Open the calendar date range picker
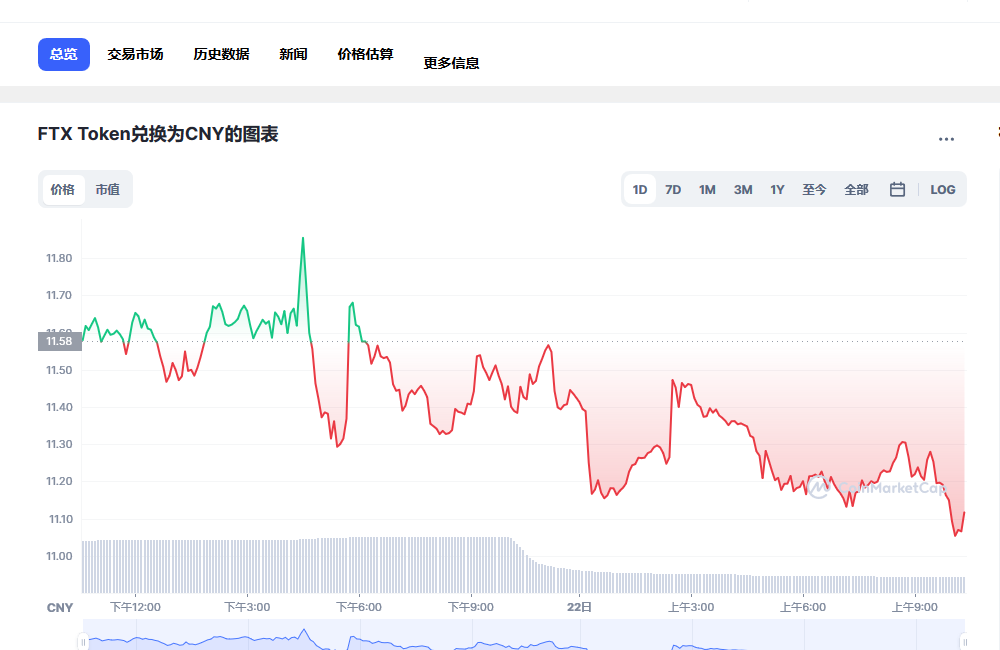Image resolution: width=1000 pixels, height=650 pixels. (x=897, y=189)
